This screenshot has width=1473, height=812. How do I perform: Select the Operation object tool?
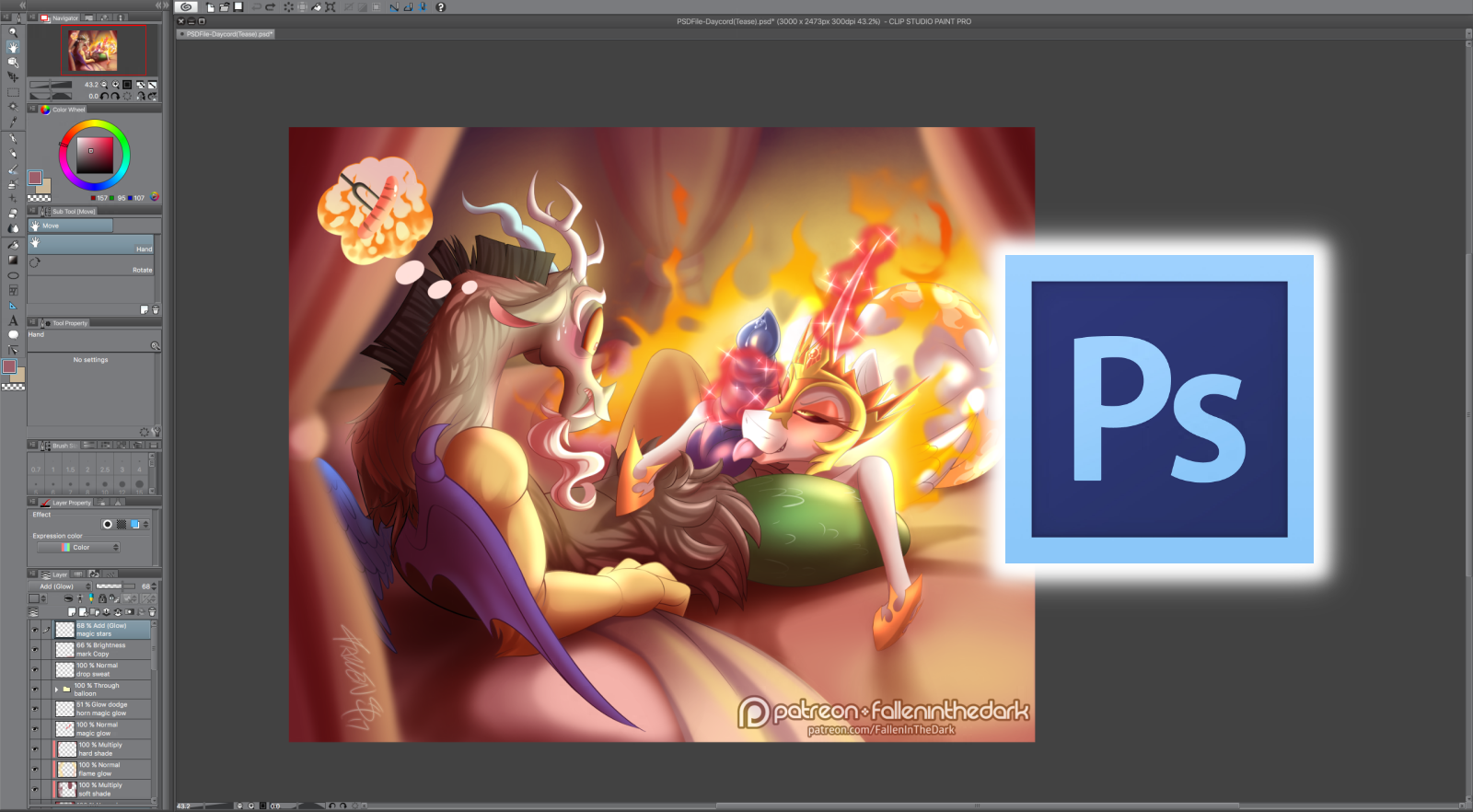pos(13,63)
